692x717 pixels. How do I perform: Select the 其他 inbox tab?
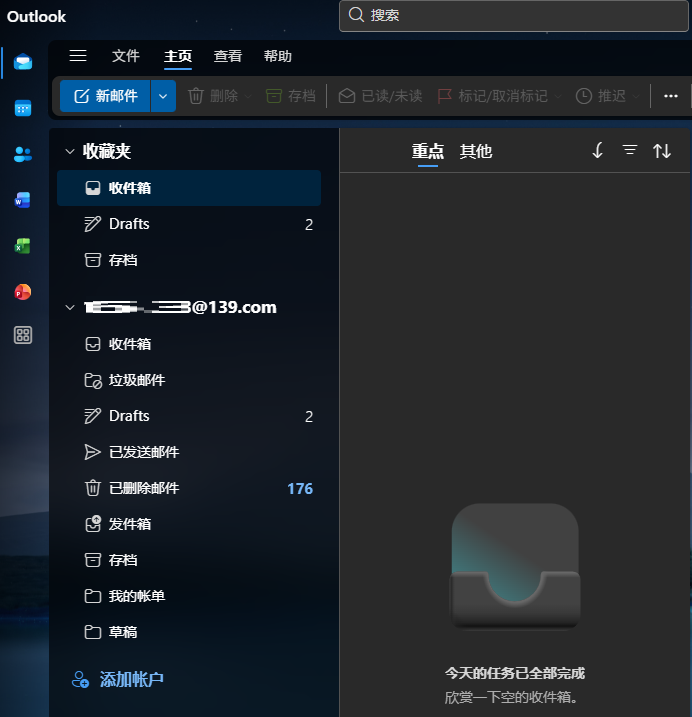(x=476, y=151)
